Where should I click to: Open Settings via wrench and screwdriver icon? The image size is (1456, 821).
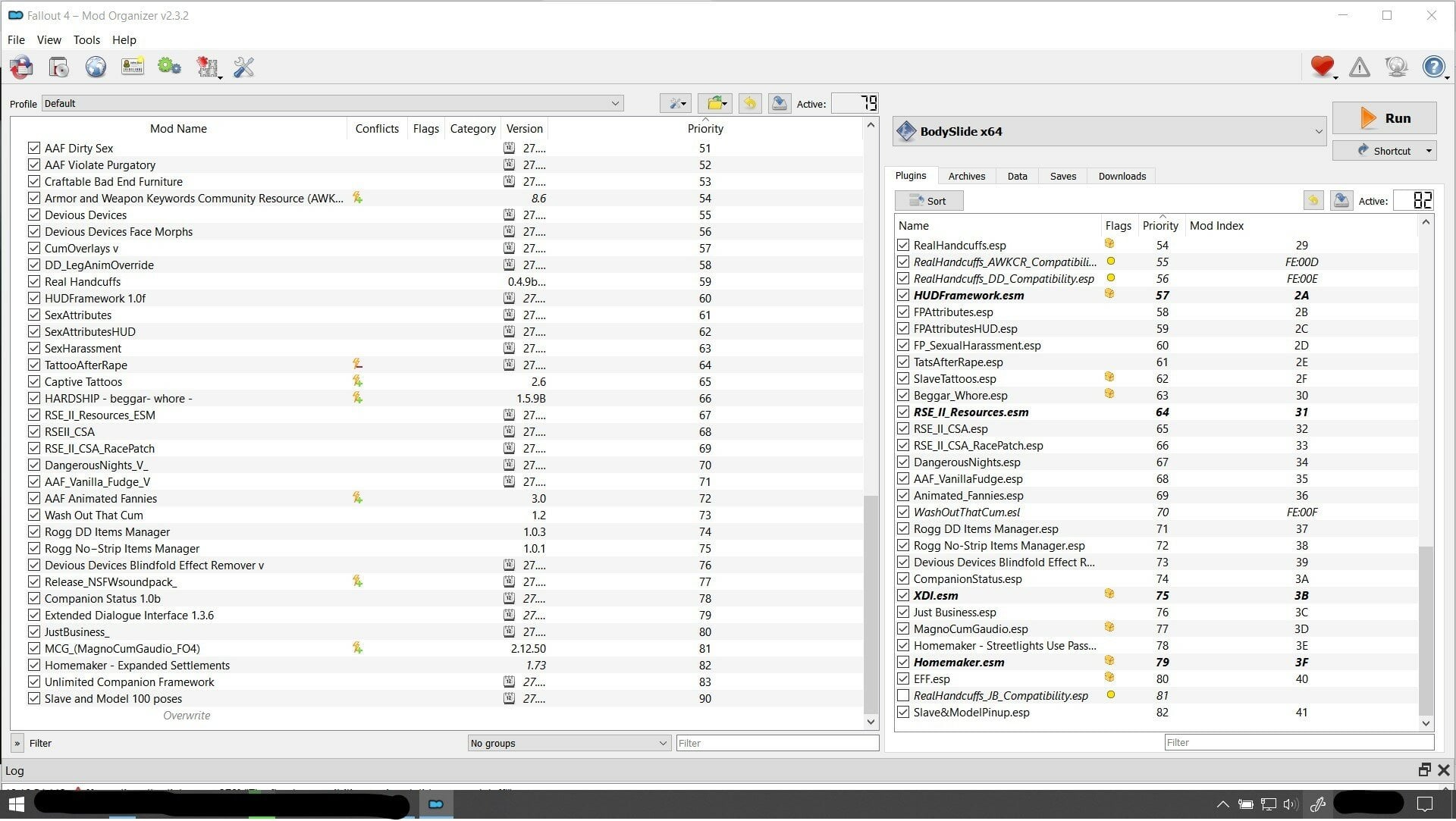(243, 67)
